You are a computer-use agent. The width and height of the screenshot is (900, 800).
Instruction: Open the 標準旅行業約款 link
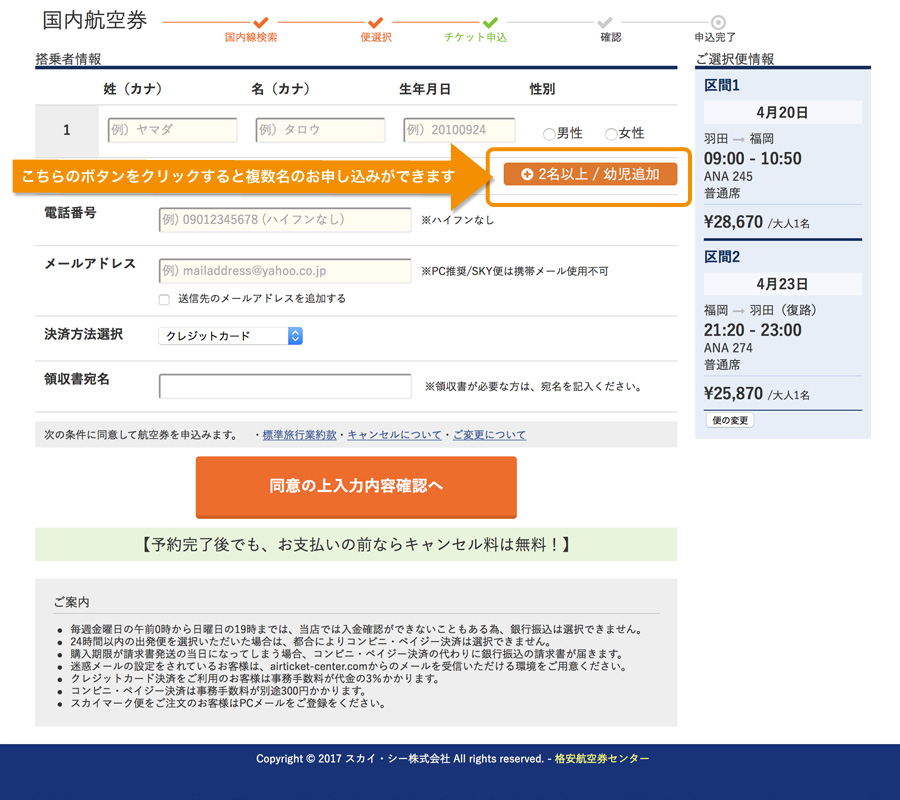click(300, 435)
